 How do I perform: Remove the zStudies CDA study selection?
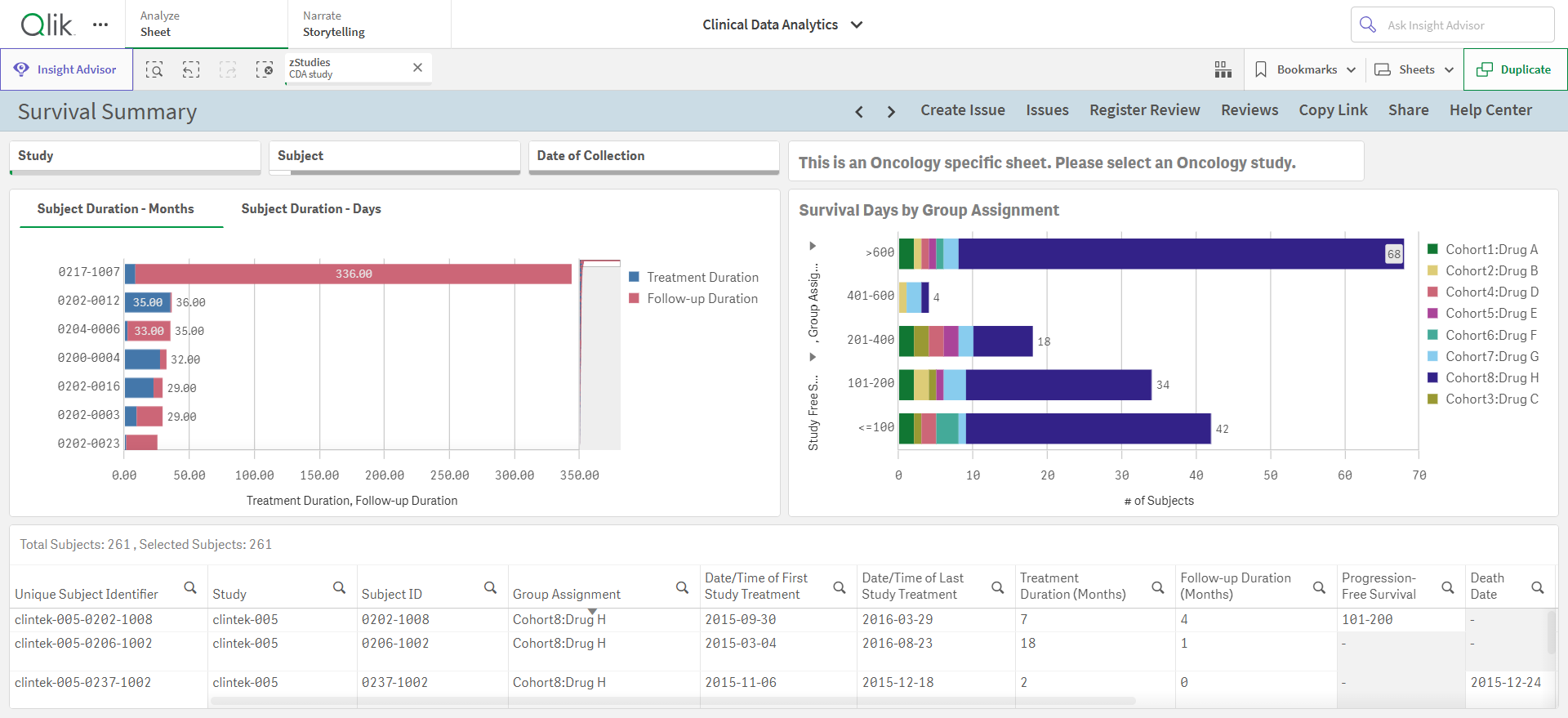tap(417, 68)
